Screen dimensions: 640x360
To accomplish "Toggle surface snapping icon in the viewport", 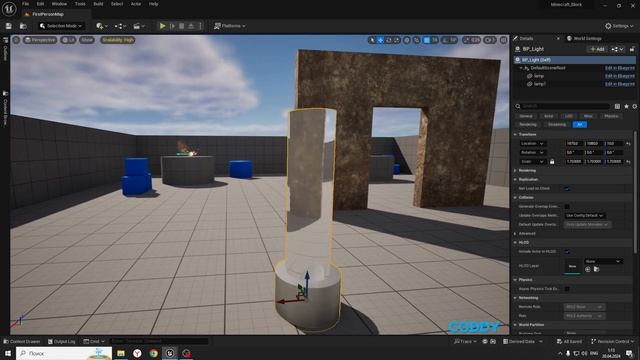I will click(416, 40).
